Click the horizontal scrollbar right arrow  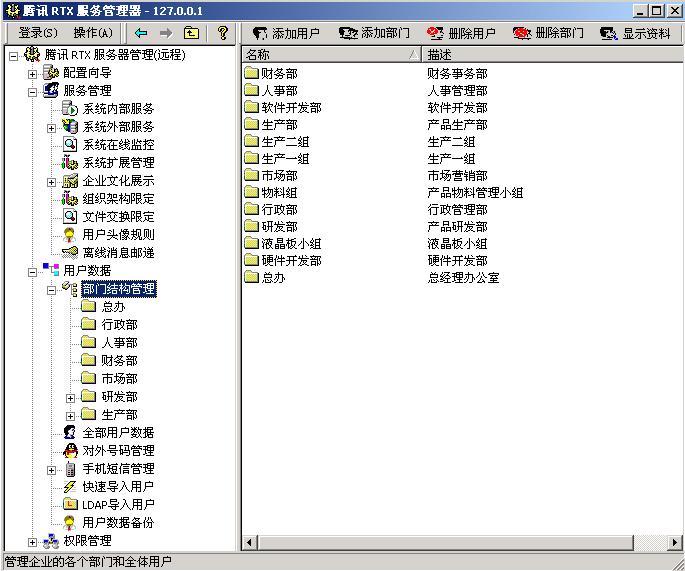[675, 543]
